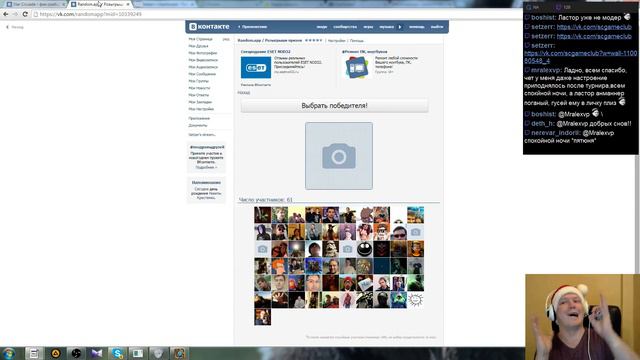640x360 pixels.
Task: Click the browser forward arrow
Action: click(x=15, y=14)
